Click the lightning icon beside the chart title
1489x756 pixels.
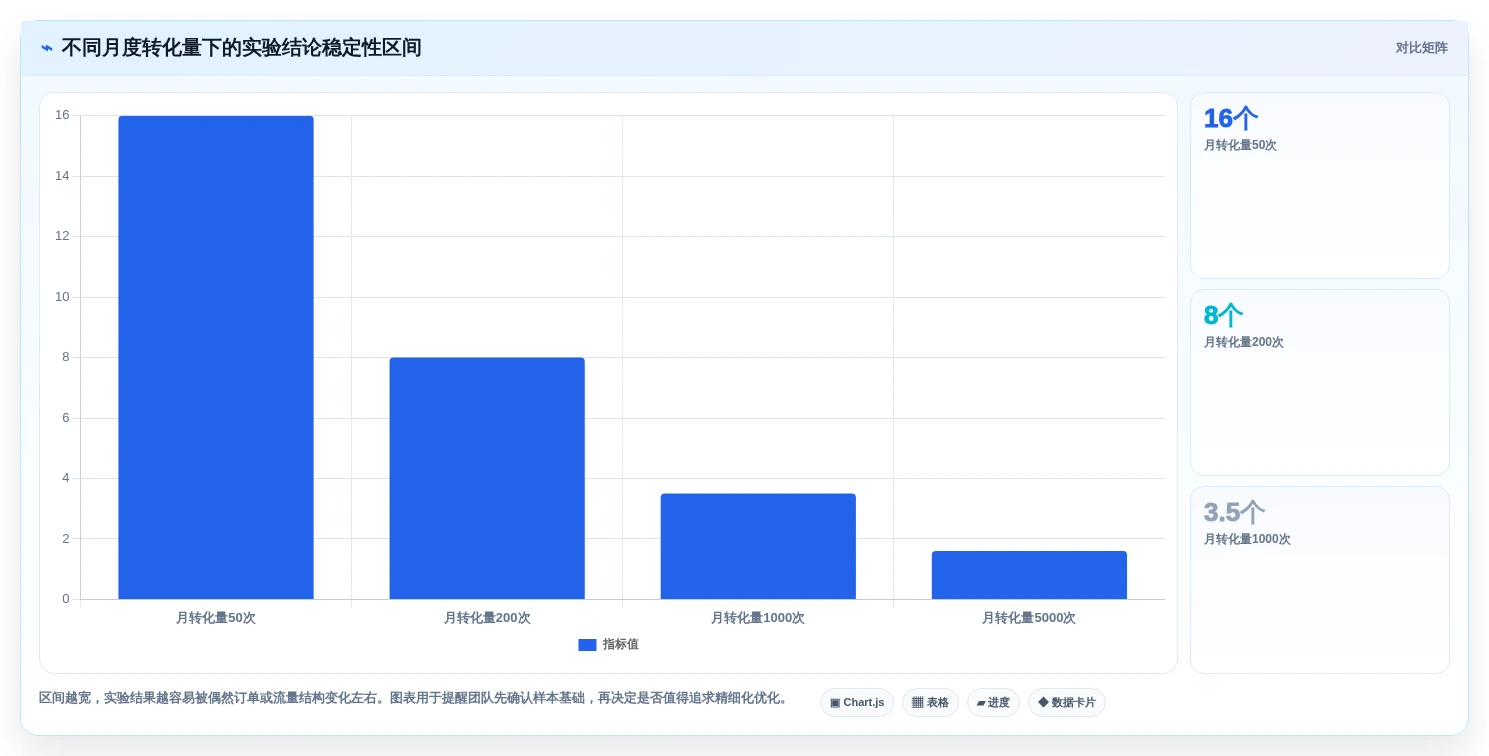(47, 48)
